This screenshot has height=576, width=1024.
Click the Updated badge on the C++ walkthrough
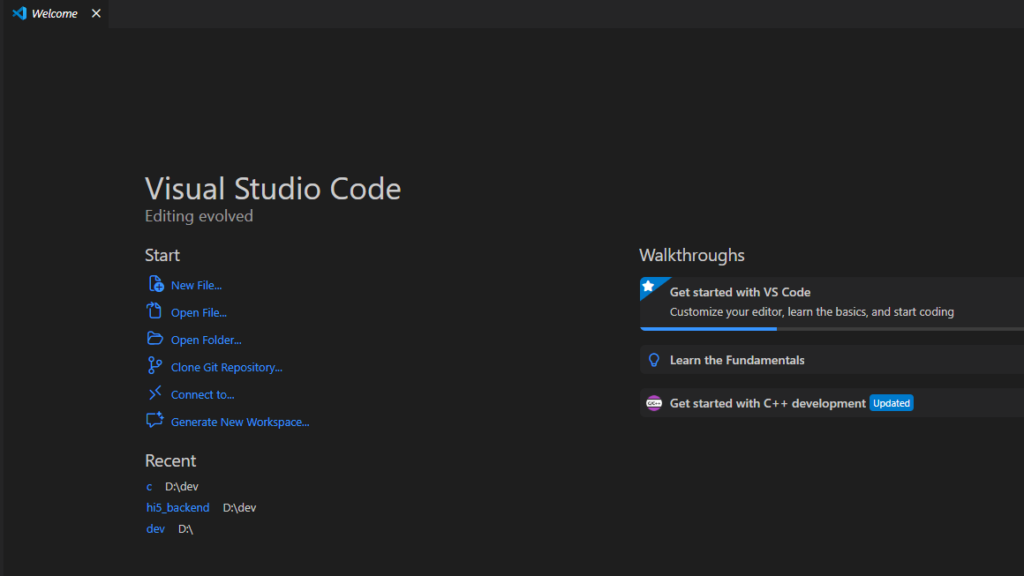[x=891, y=403]
